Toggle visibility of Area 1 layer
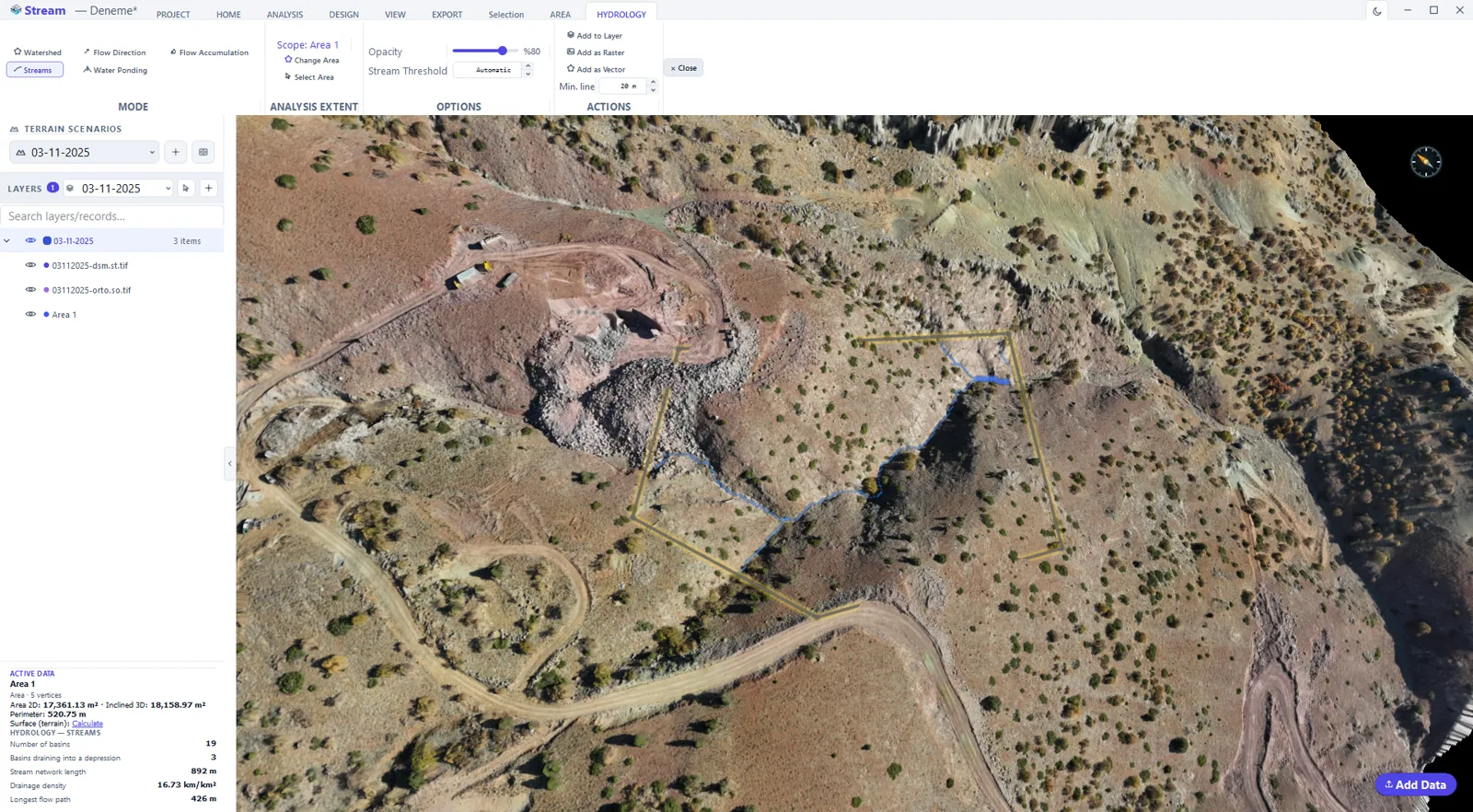The height and width of the screenshot is (812, 1473). pos(30,315)
